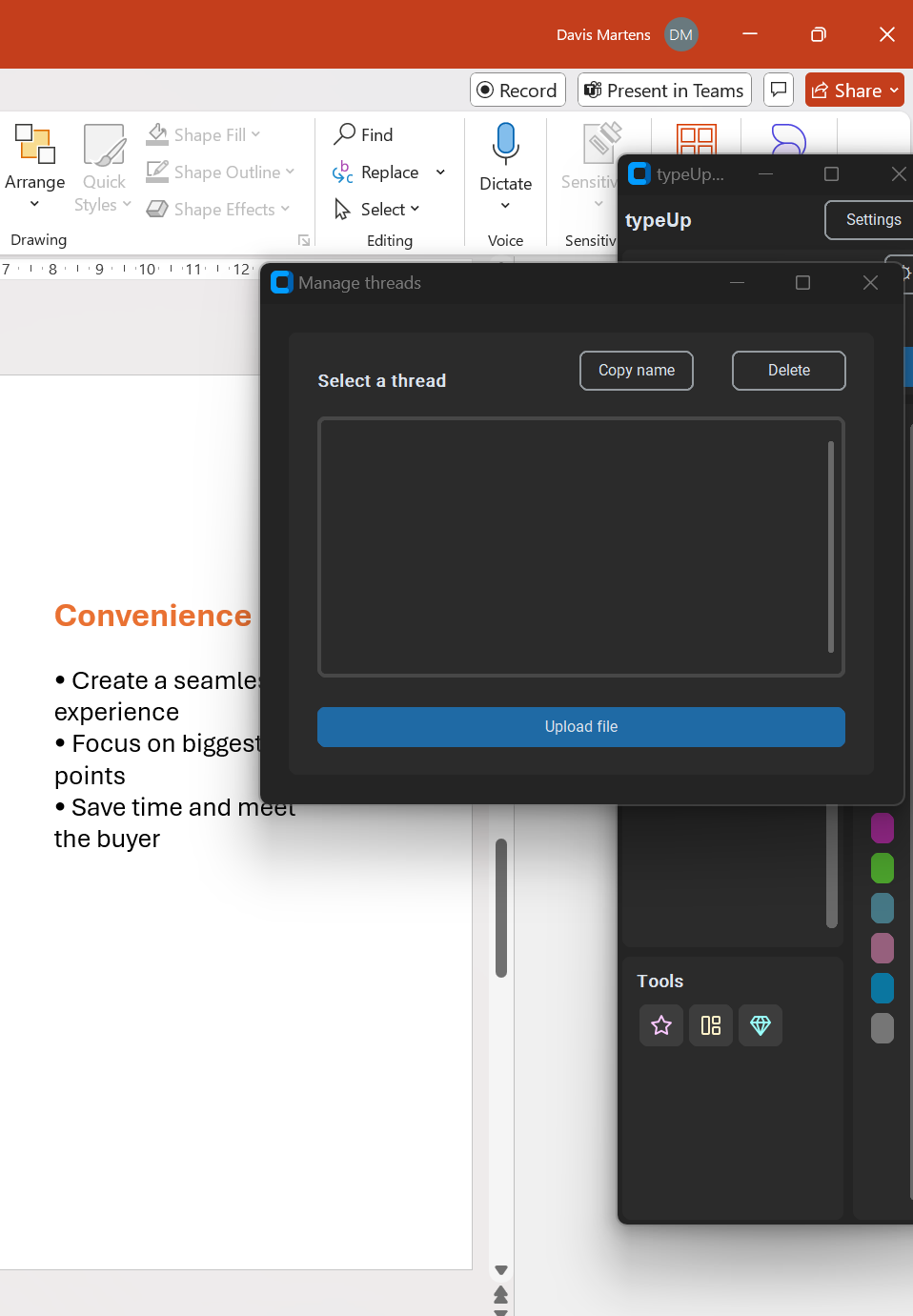Click the diamond tool in typeUp Tools
The height and width of the screenshot is (1316, 913).
761,1025
